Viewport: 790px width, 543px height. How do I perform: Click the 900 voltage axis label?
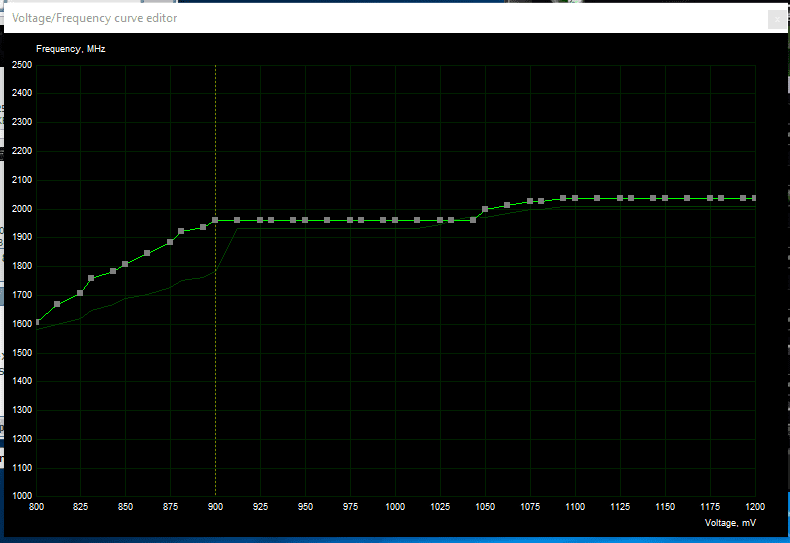(215, 507)
